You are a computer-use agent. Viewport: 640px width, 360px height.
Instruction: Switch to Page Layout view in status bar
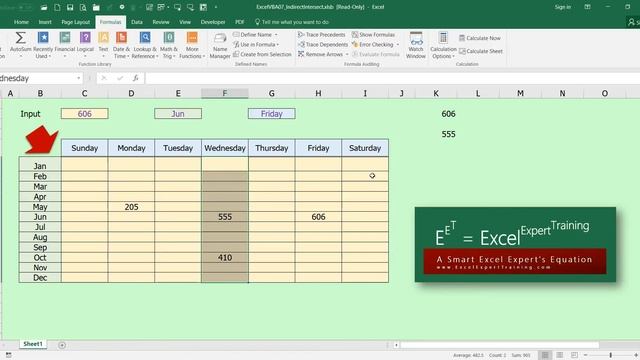pos(560,355)
